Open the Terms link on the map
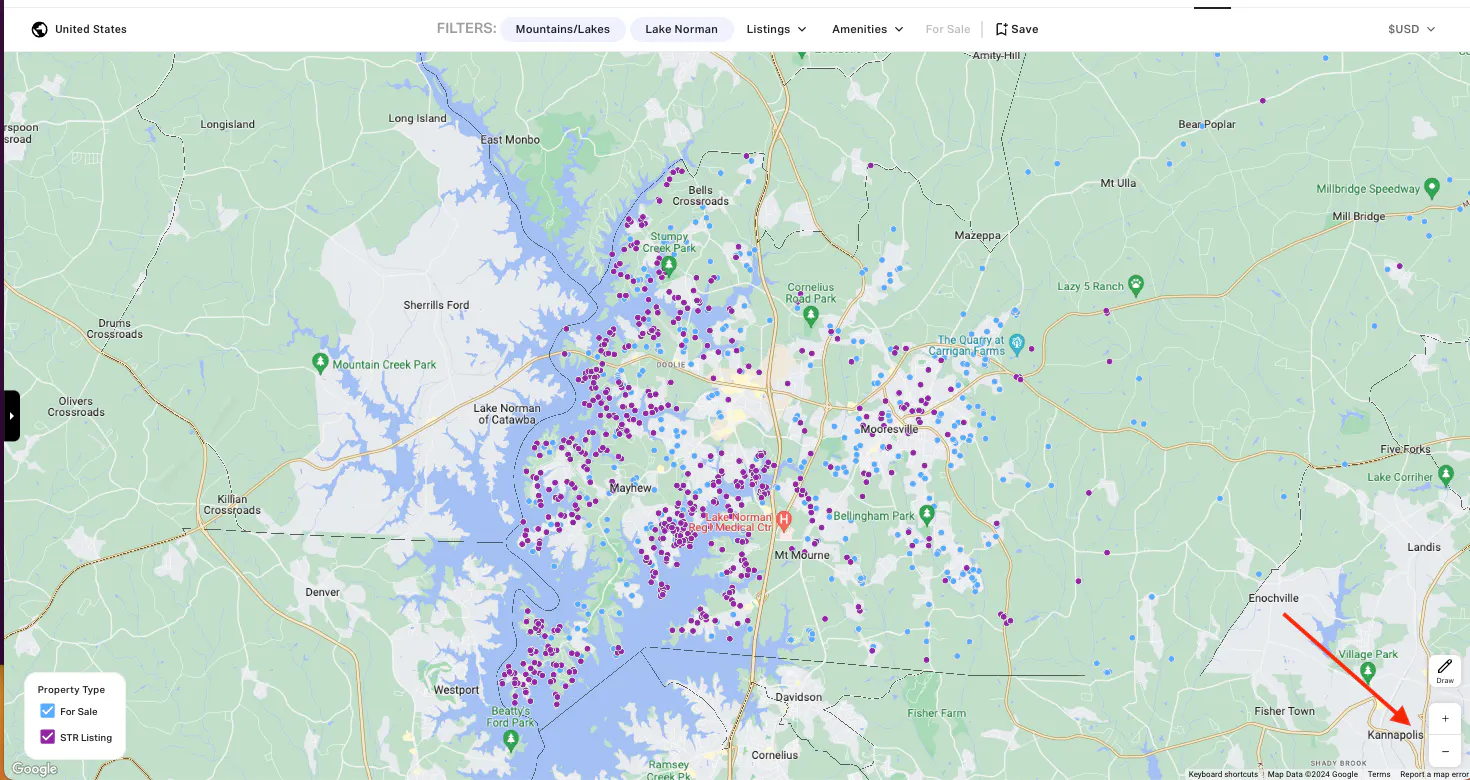Viewport: 1470px width, 780px height. (x=1379, y=774)
